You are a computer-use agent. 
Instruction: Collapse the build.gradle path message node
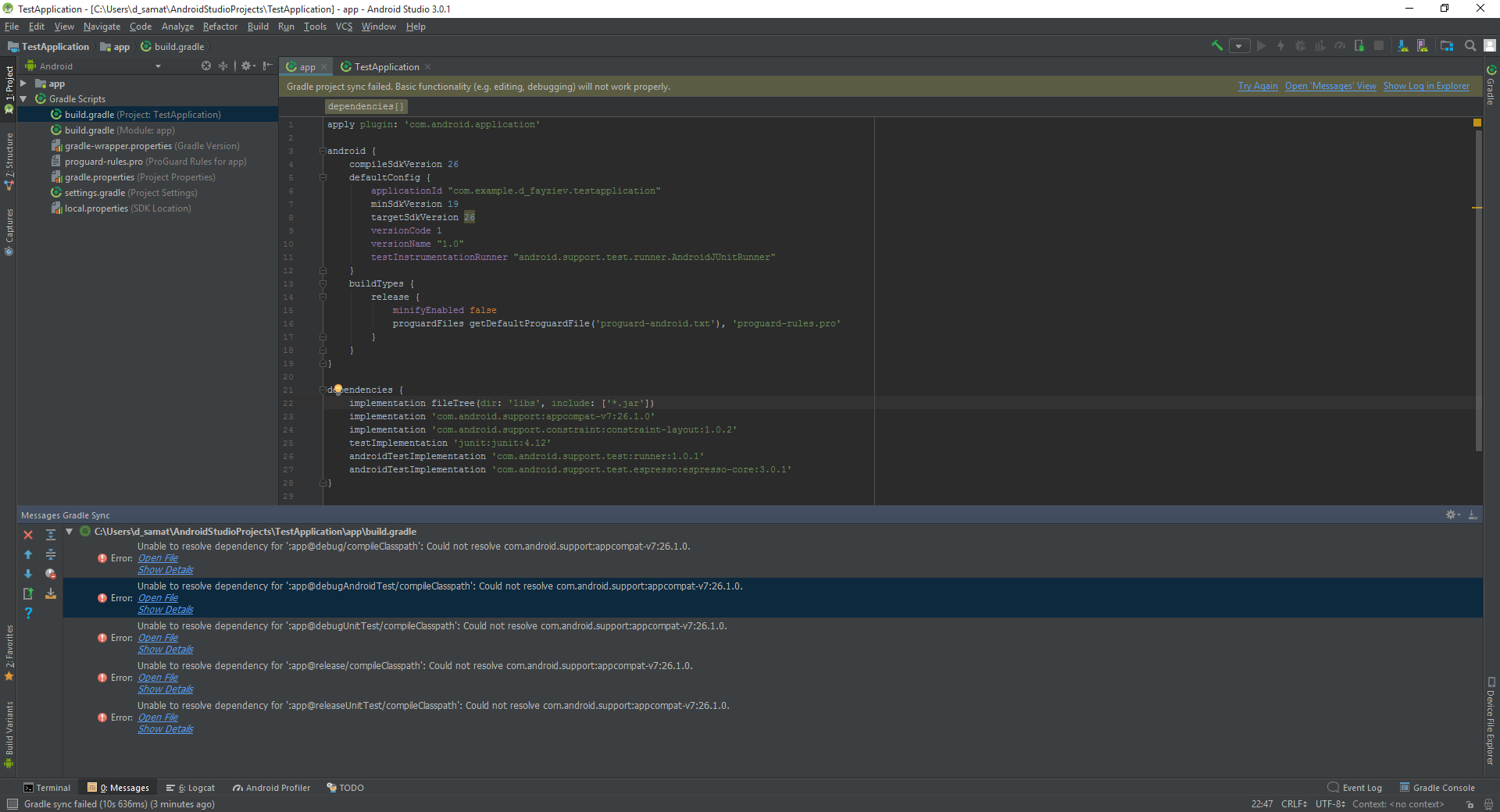(x=69, y=532)
